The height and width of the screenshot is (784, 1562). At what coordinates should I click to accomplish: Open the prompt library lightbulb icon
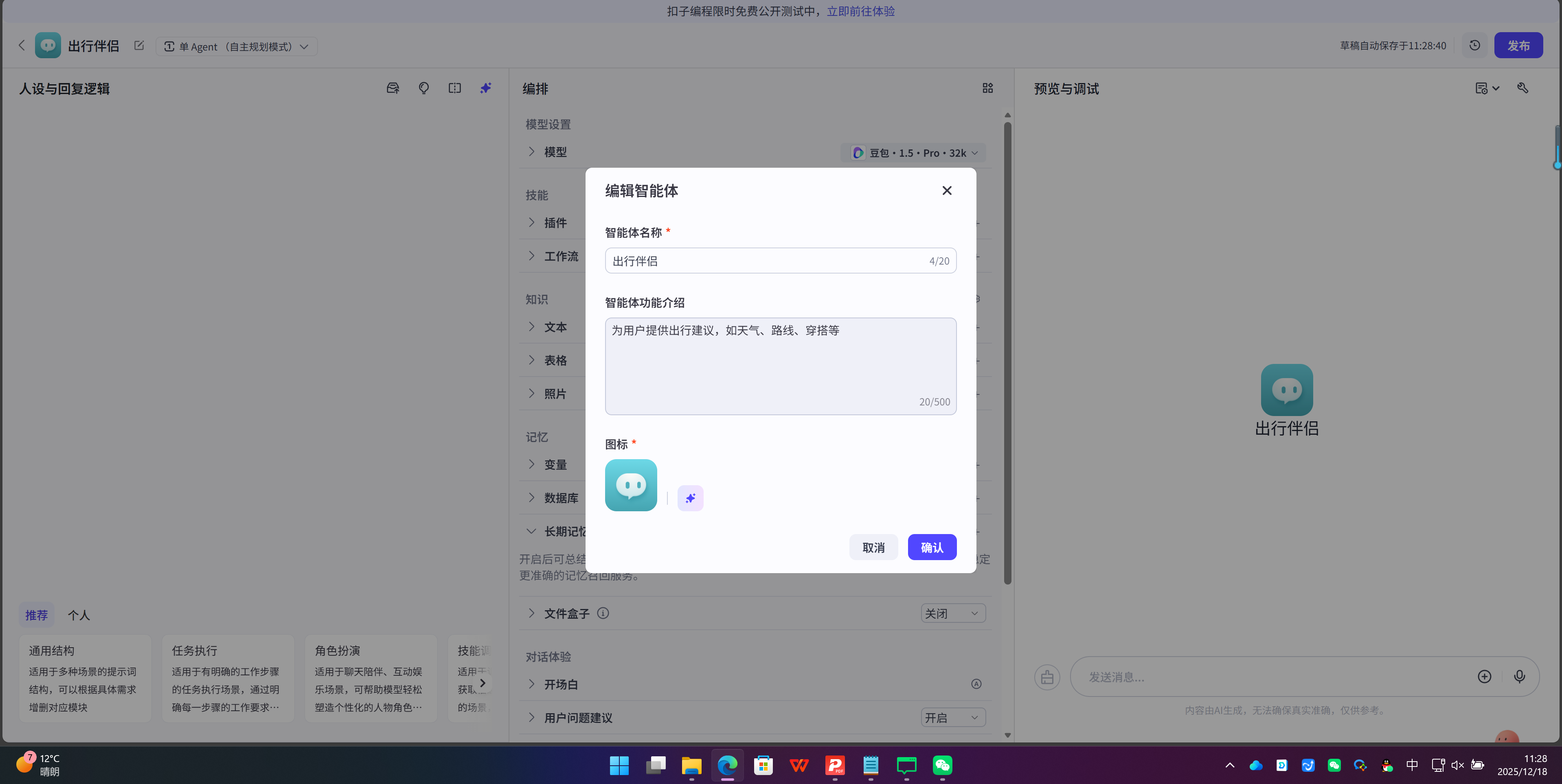point(424,88)
